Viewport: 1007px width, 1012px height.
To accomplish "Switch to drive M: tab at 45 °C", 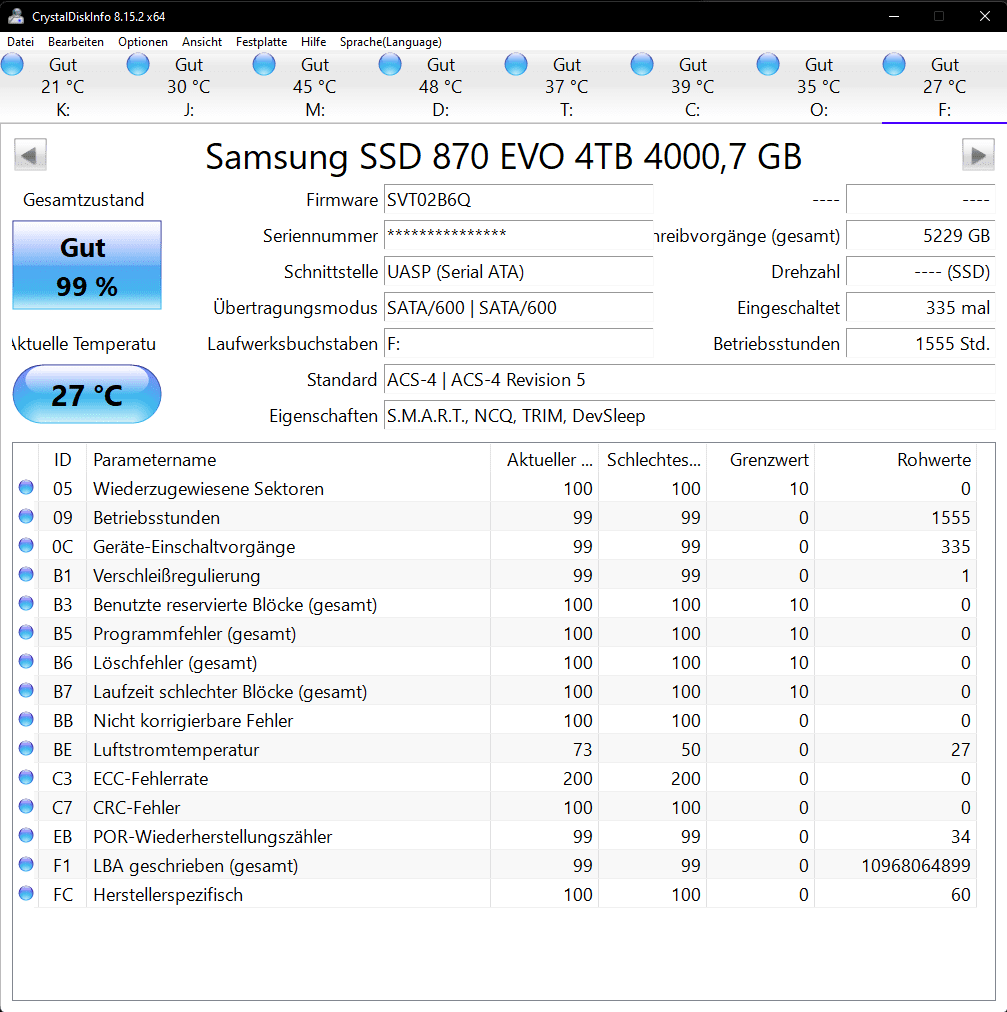I will click(314, 87).
